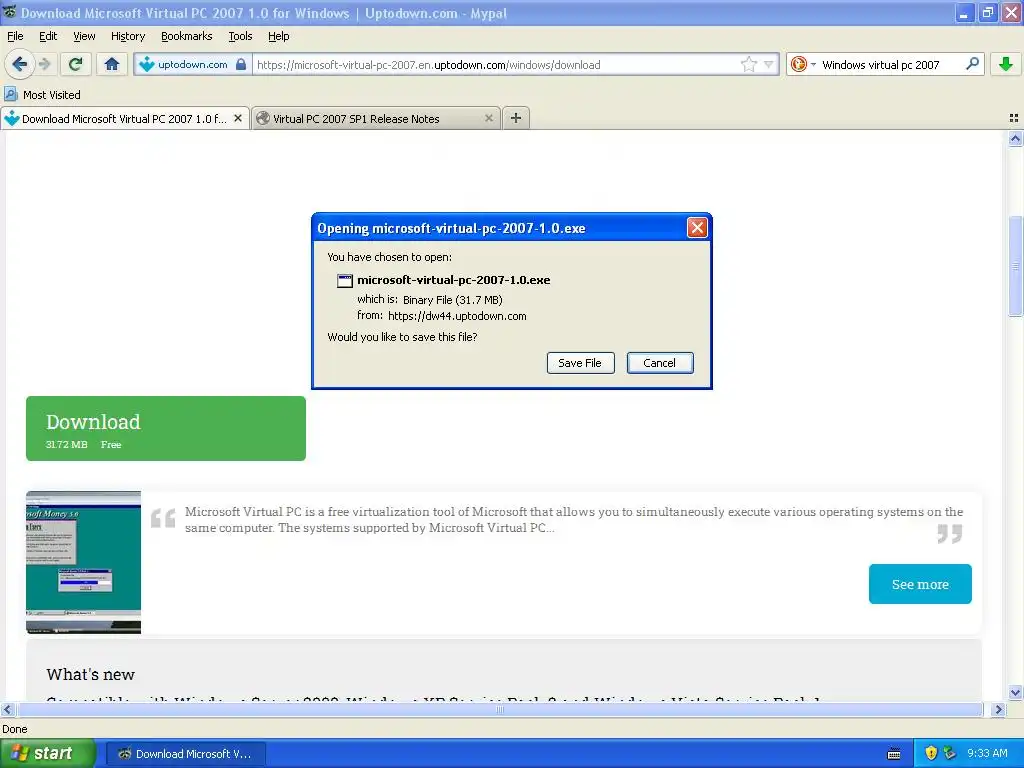The width and height of the screenshot is (1024, 768).
Task: Open the home page via house icon
Action: click(112, 64)
